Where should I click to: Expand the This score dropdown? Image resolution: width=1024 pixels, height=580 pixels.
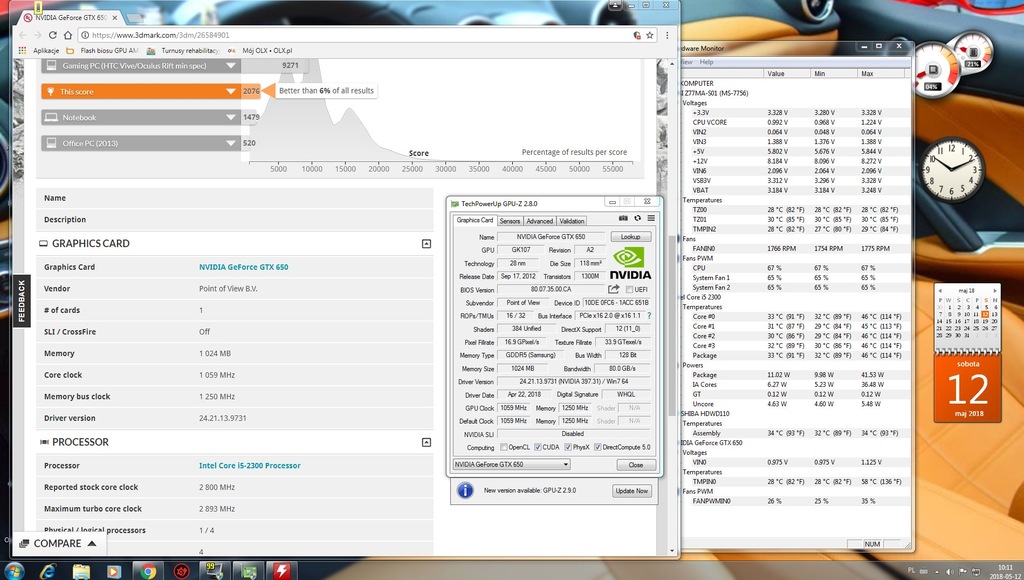[231, 91]
